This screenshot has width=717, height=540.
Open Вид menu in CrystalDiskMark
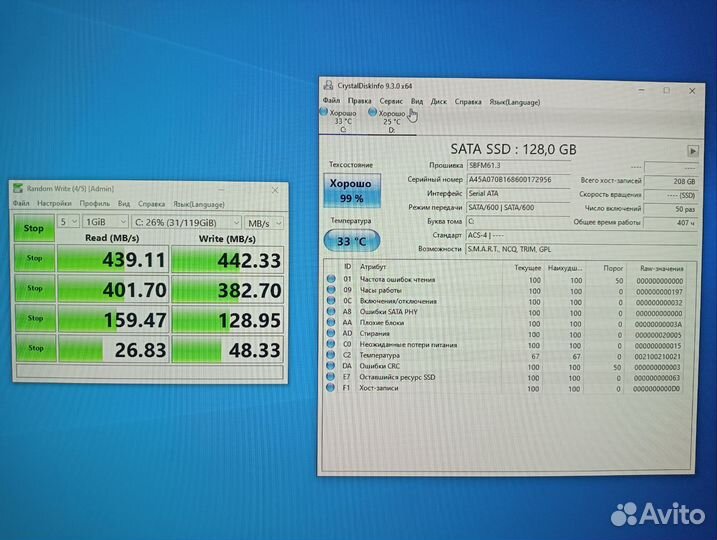[x=124, y=204]
